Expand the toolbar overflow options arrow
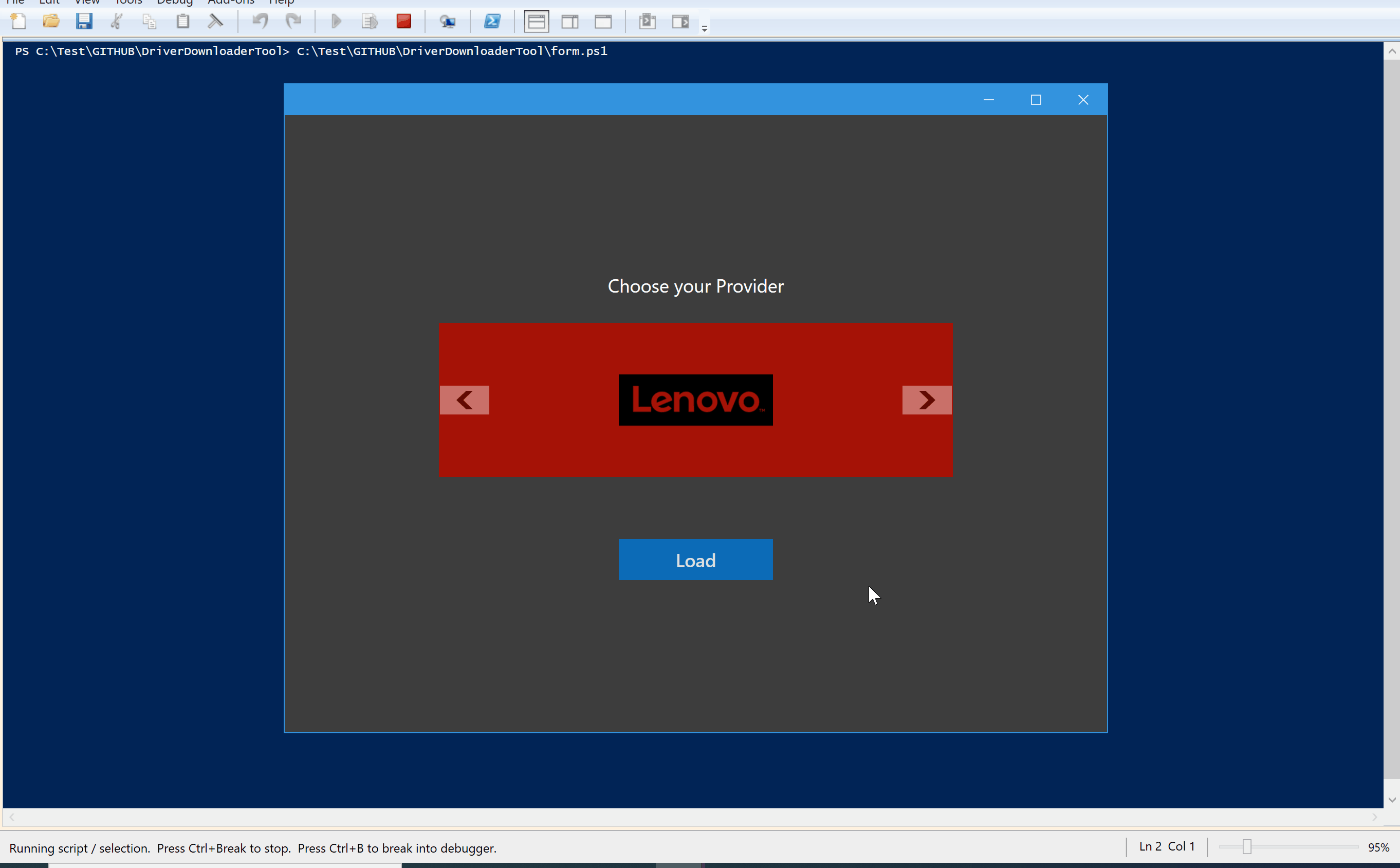 pyautogui.click(x=705, y=28)
